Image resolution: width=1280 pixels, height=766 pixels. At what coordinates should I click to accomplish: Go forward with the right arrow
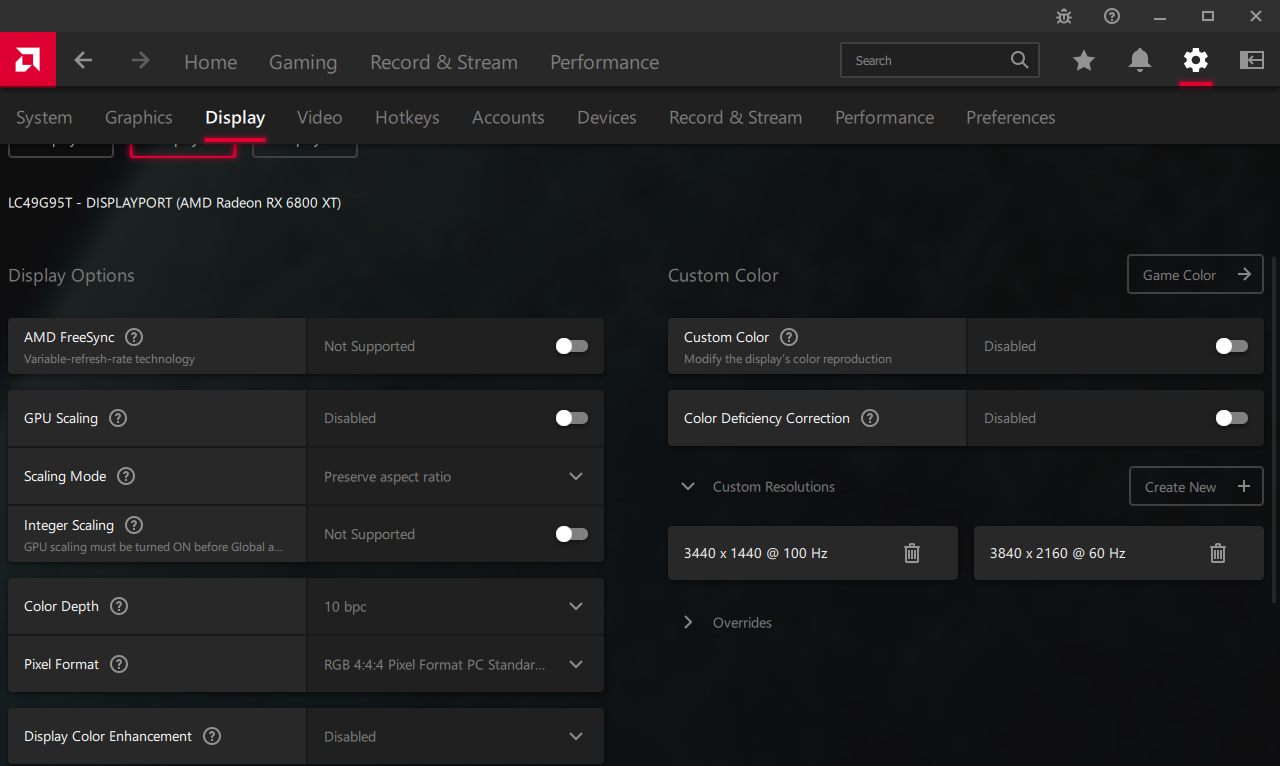141,60
